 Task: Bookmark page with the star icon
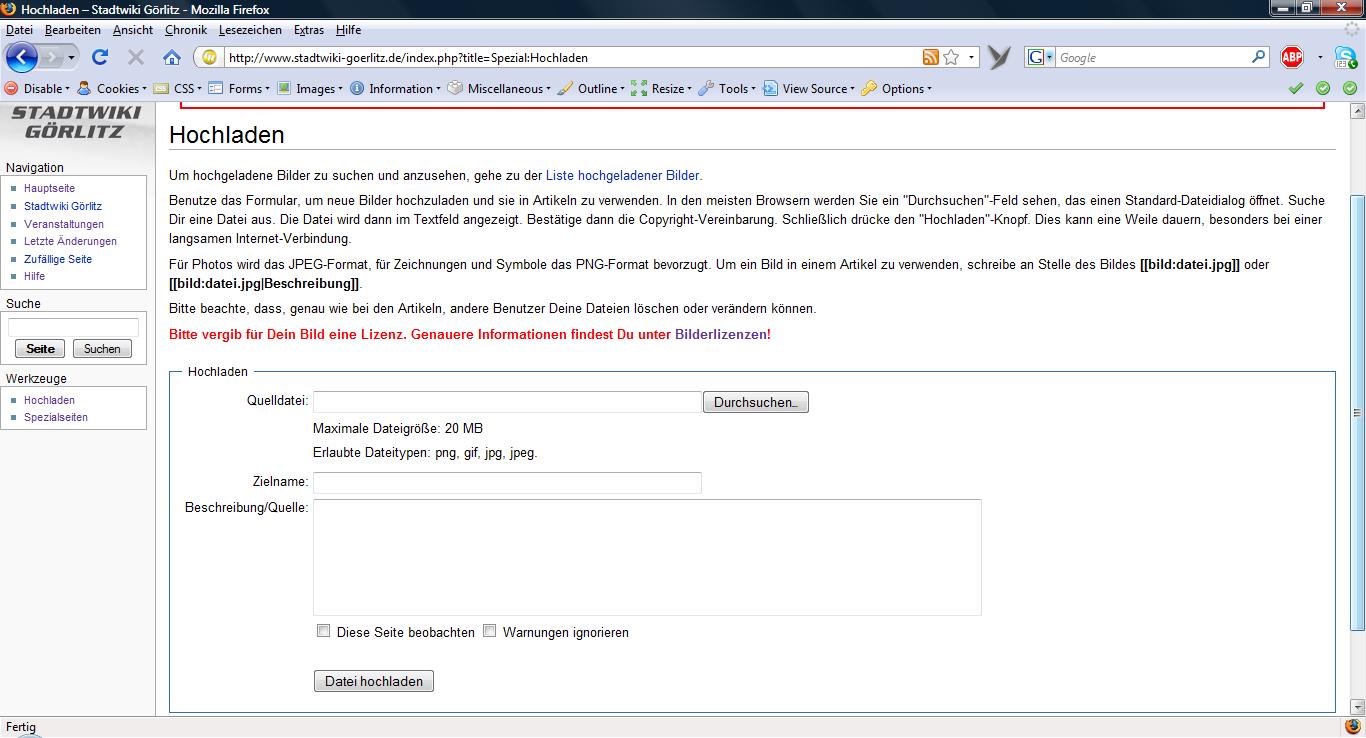pyautogui.click(x=951, y=58)
